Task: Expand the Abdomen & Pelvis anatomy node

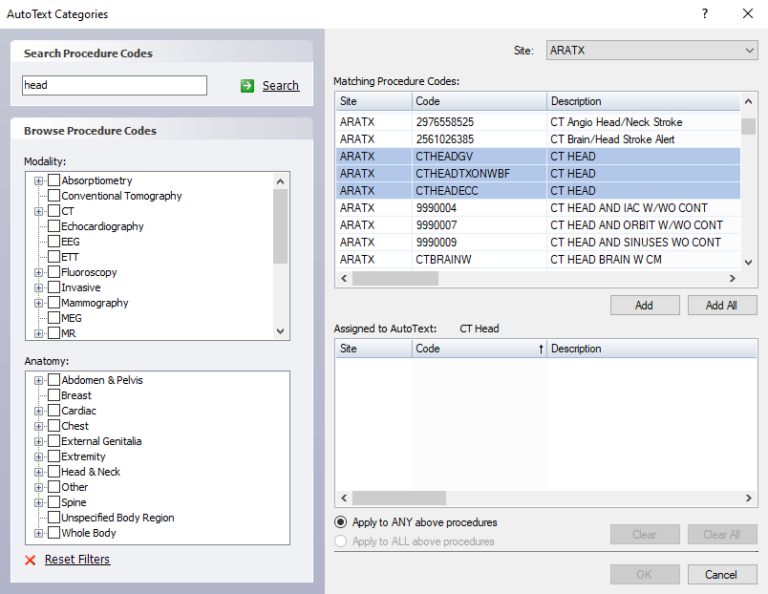Action: (x=39, y=380)
